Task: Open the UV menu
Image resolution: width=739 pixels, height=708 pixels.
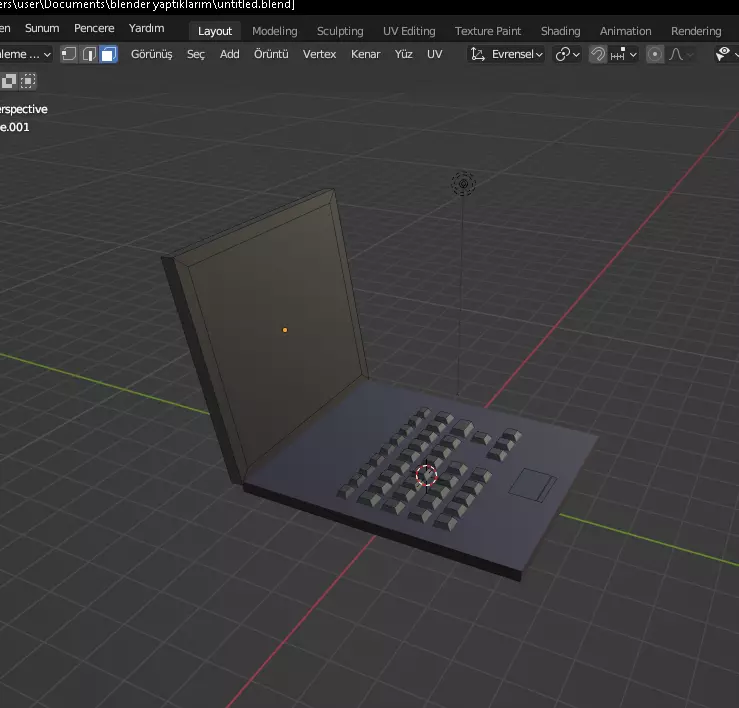Action: pos(435,54)
